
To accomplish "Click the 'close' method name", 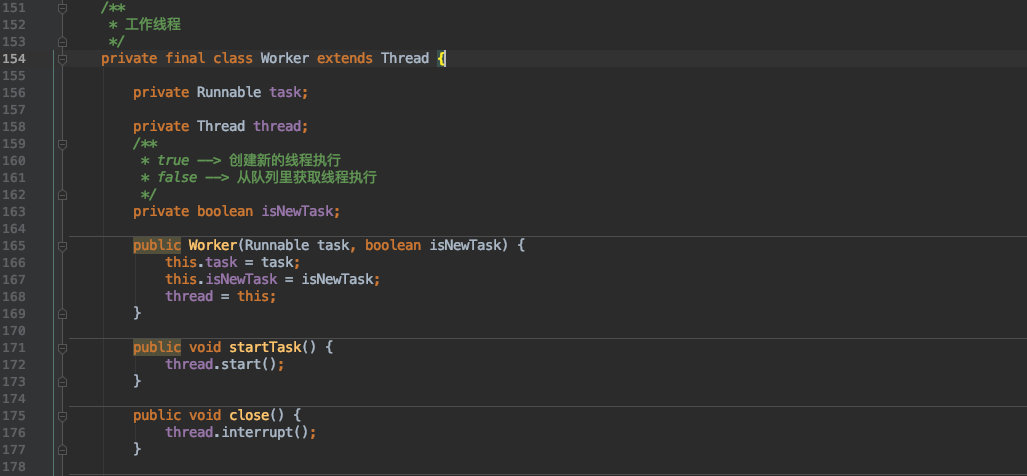I will (249, 415).
